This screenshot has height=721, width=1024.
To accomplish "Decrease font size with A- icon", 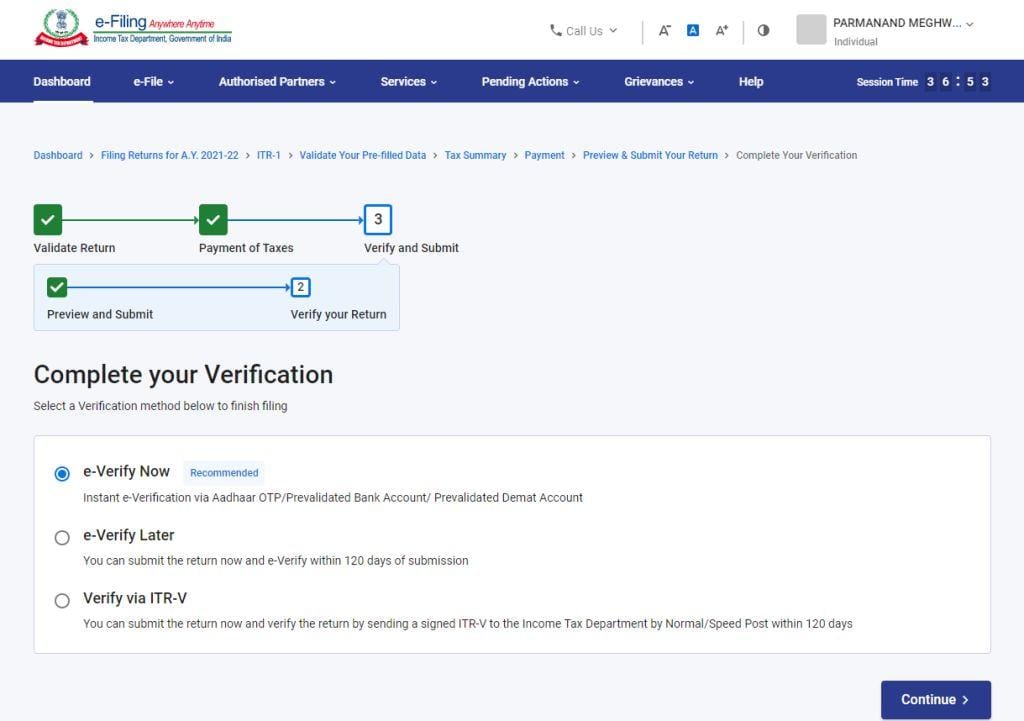I will [x=664, y=30].
